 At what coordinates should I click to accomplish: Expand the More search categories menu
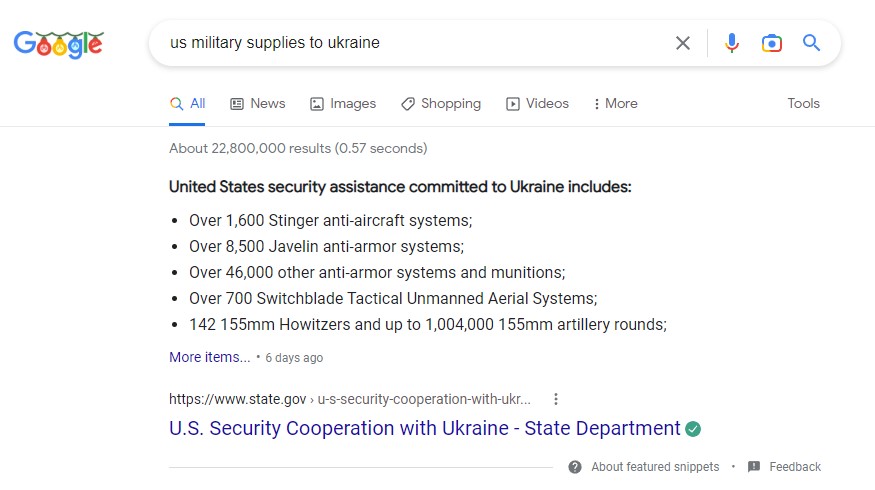pyautogui.click(x=616, y=104)
